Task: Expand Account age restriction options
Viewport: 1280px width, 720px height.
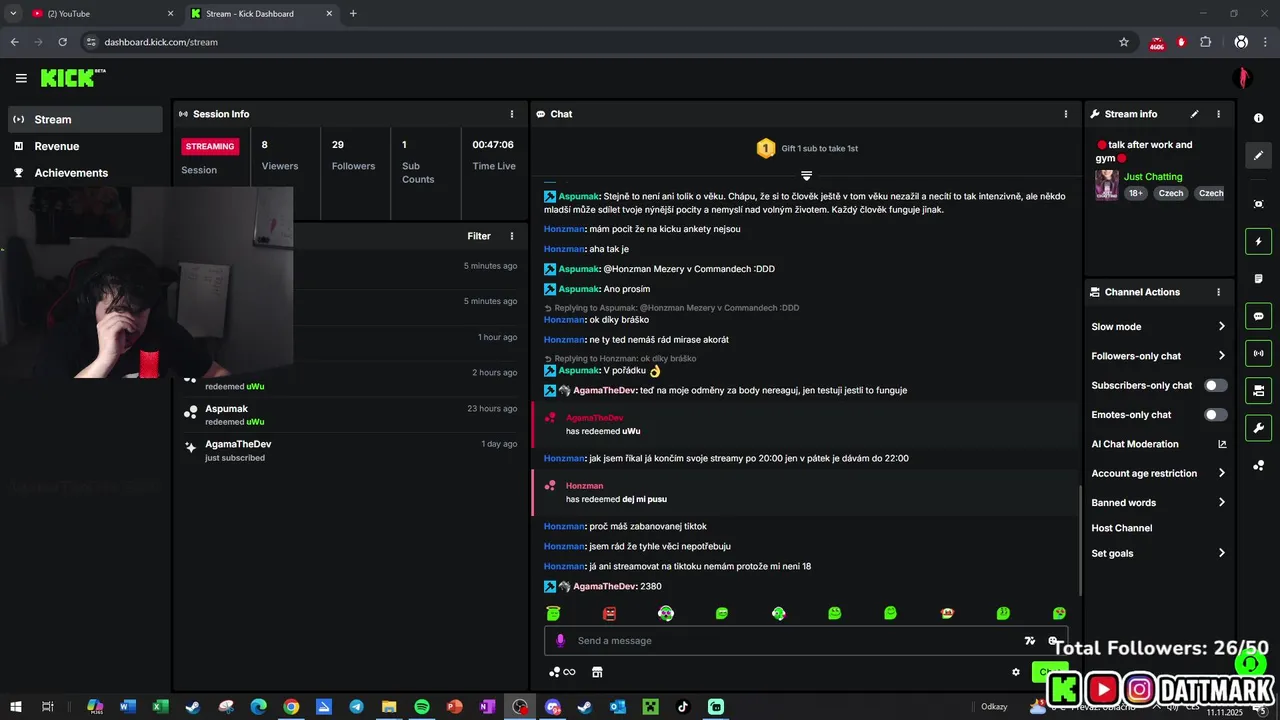Action: pos(1159,473)
